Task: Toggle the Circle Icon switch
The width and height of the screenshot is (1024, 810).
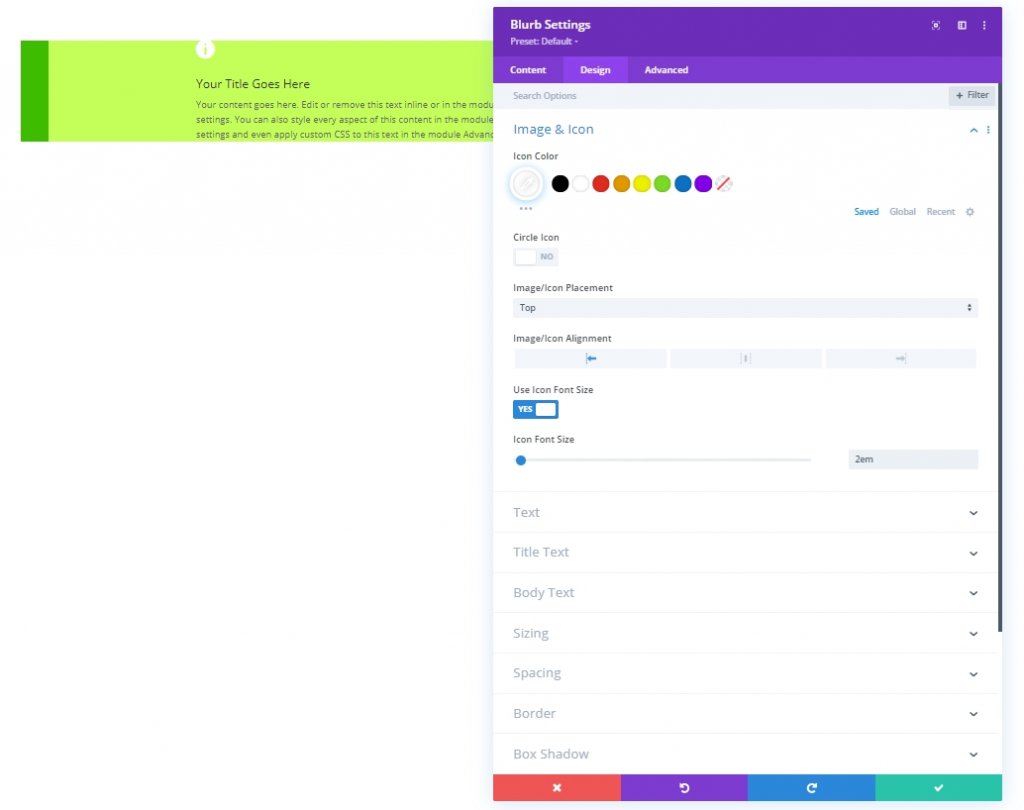Action: (536, 257)
